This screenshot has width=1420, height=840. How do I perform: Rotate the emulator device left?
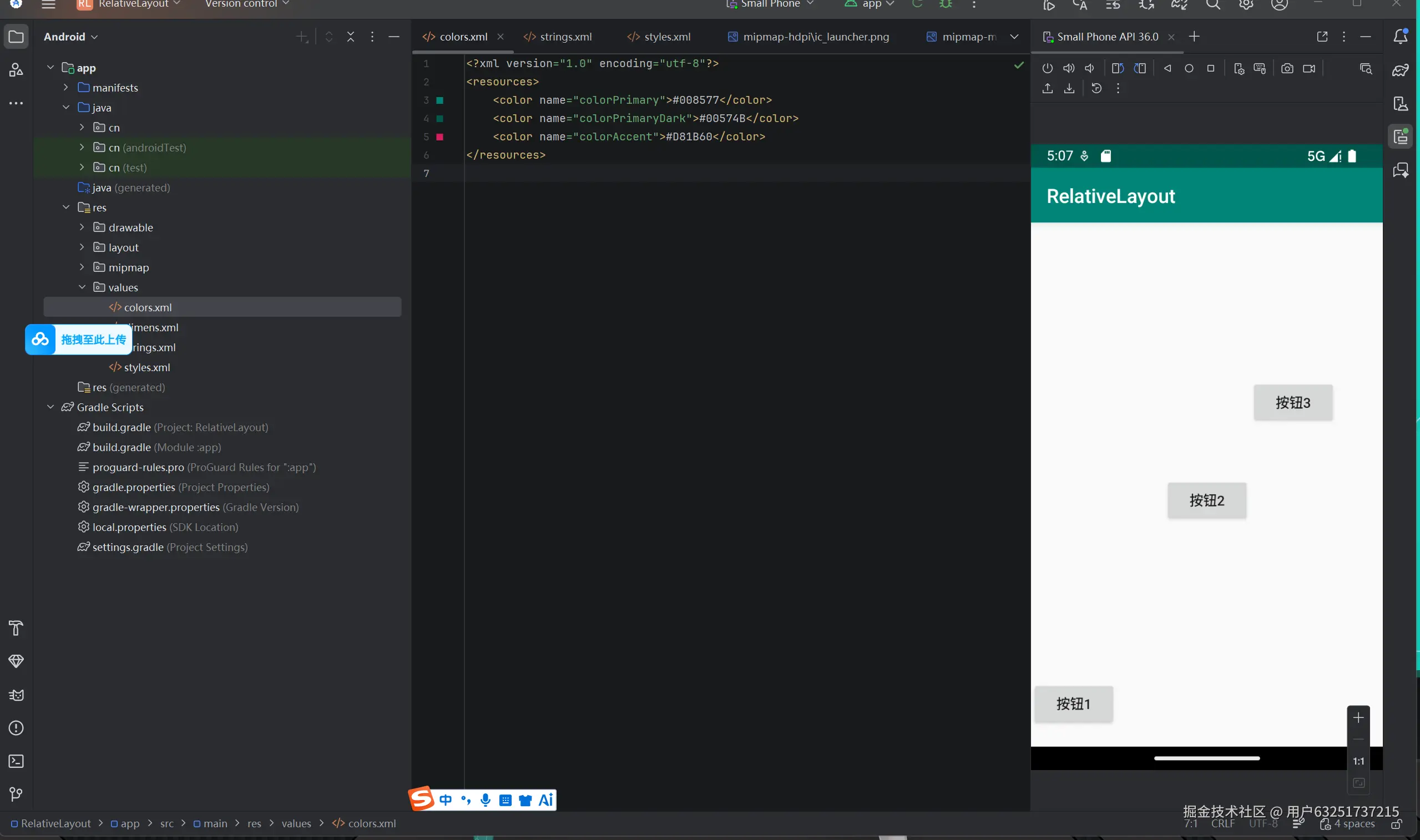1117,68
